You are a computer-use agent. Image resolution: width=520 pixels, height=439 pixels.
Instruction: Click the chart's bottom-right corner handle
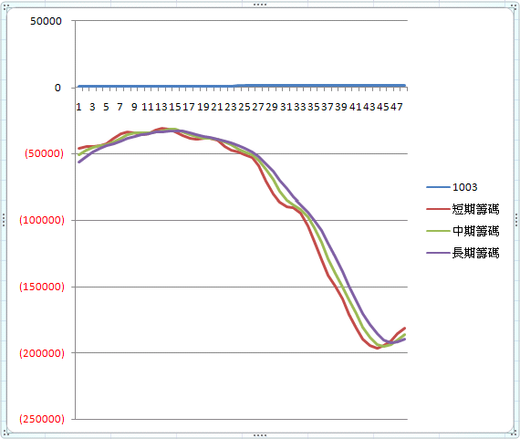pos(515,434)
